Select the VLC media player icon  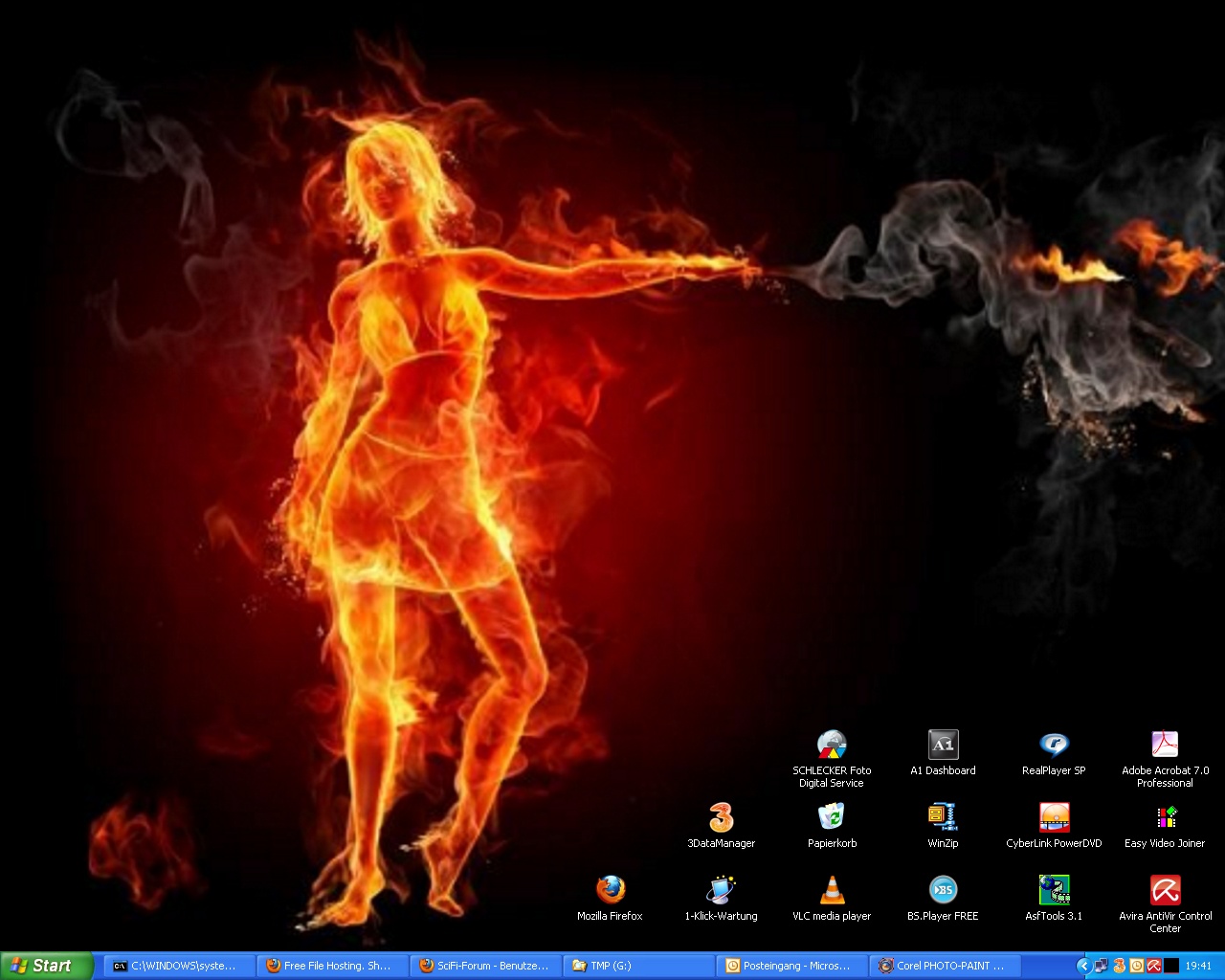pyautogui.click(x=832, y=890)
